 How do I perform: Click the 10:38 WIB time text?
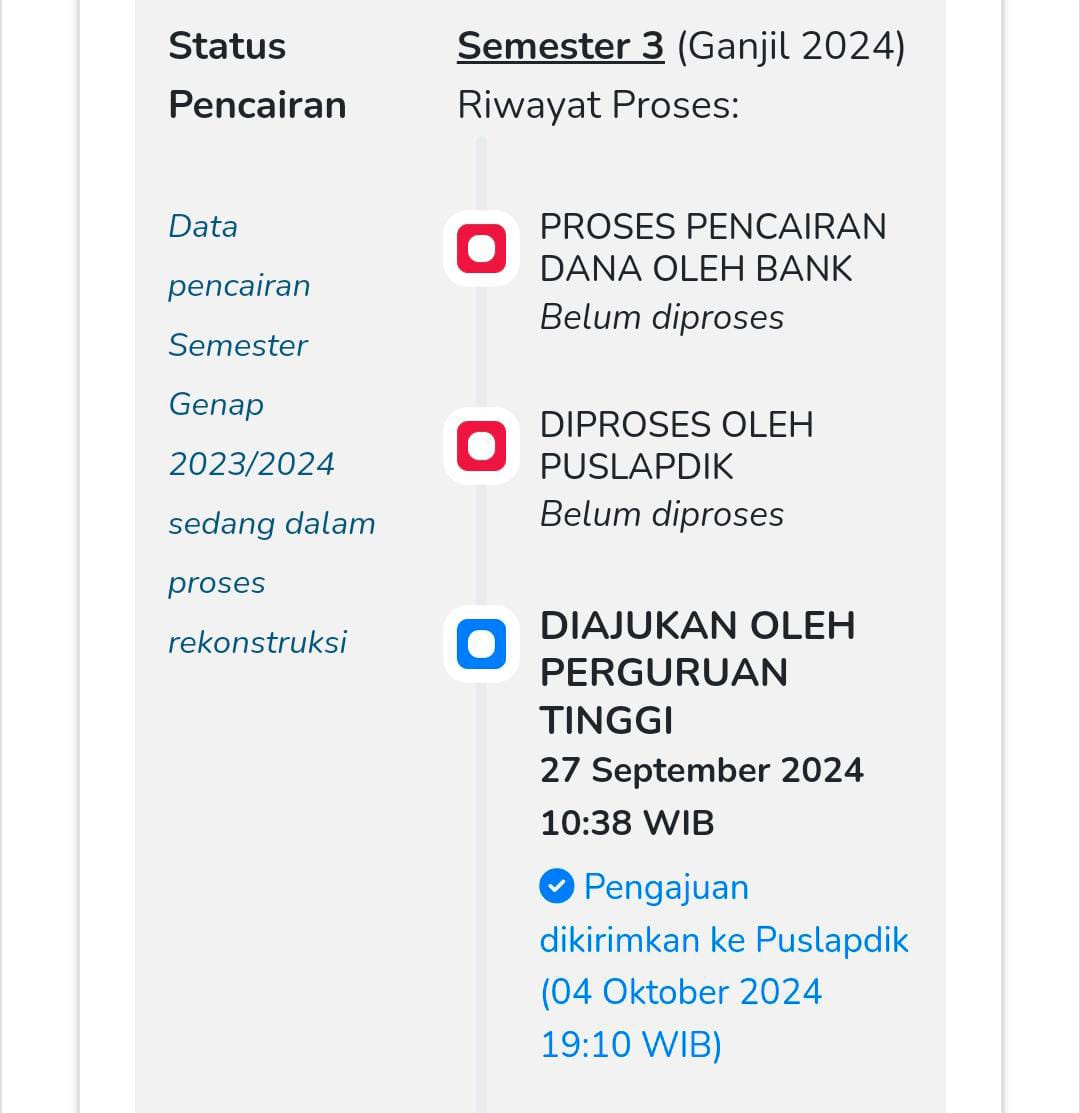(627, 823)
